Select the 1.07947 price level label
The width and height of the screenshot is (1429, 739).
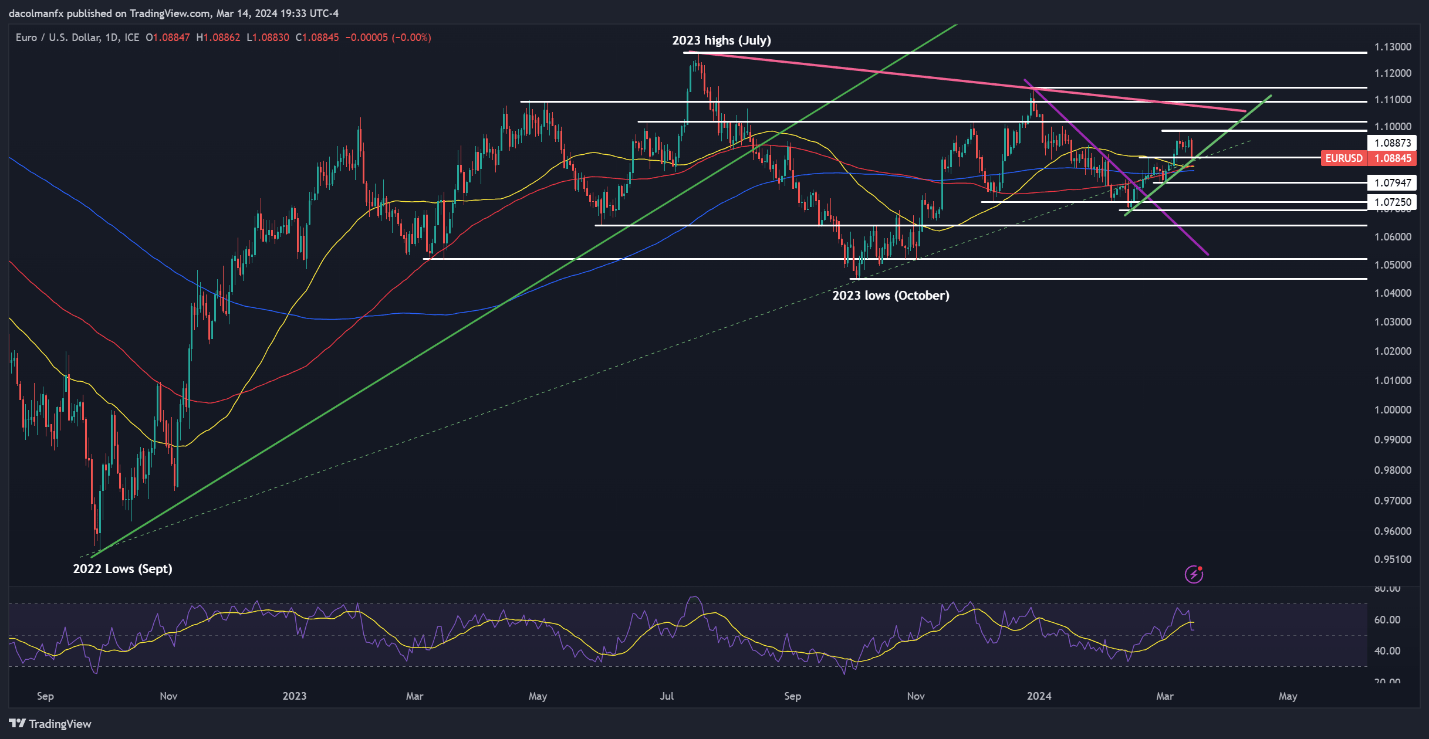coord(1391,183)
